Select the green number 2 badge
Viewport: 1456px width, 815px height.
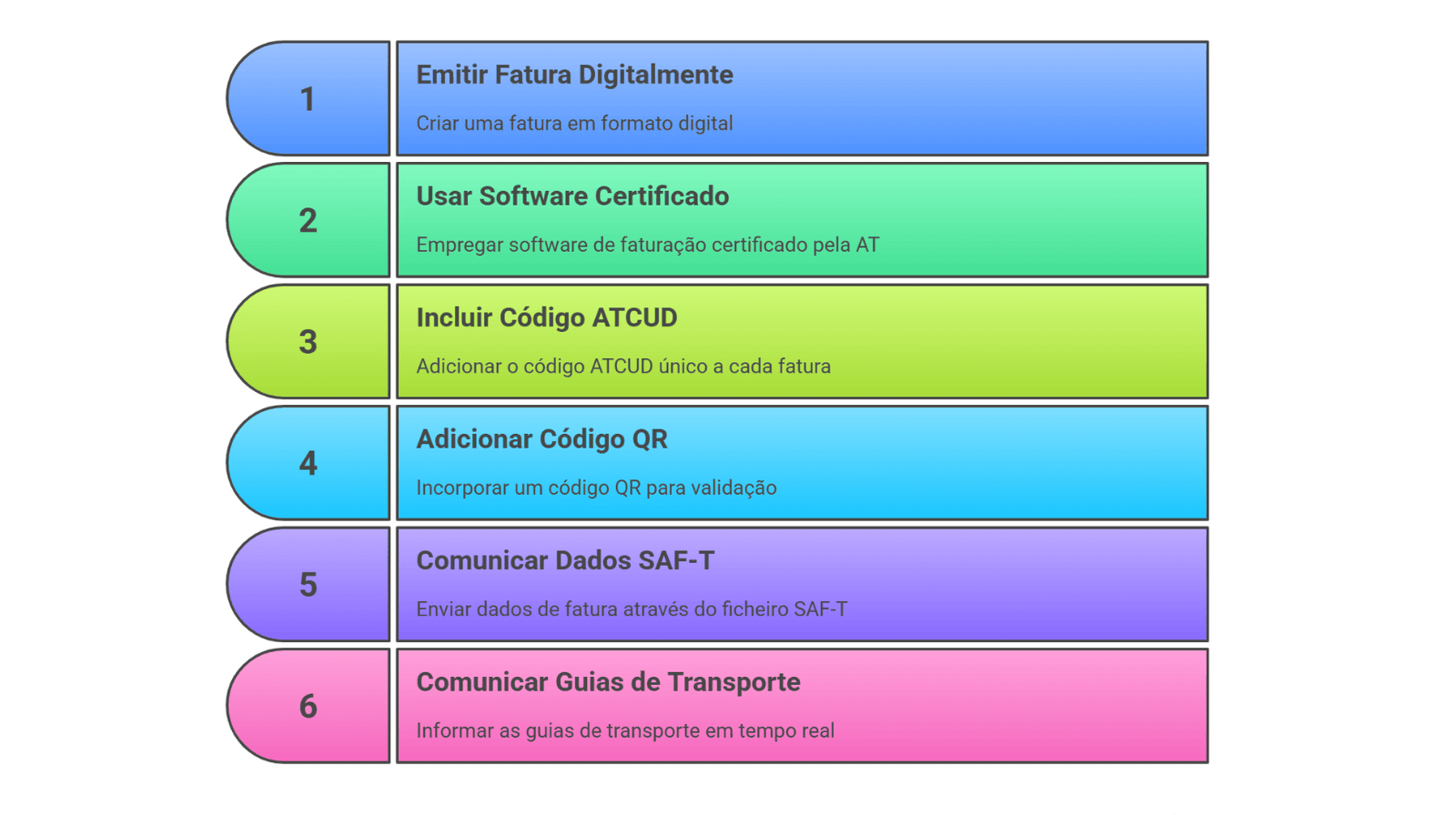click(x=308, y=220)
